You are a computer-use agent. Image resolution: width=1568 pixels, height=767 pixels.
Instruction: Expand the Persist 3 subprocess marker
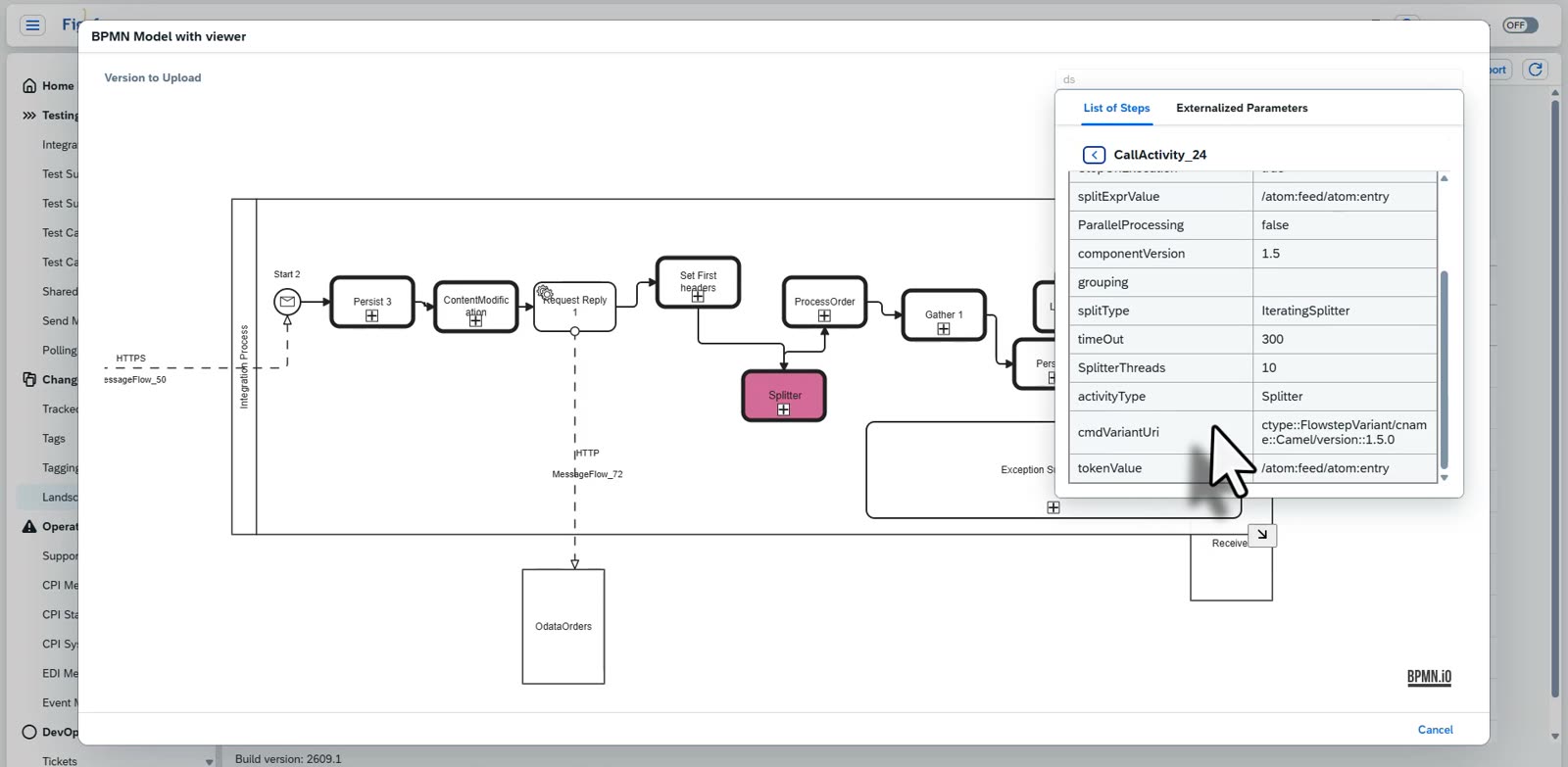pos(372,315)
